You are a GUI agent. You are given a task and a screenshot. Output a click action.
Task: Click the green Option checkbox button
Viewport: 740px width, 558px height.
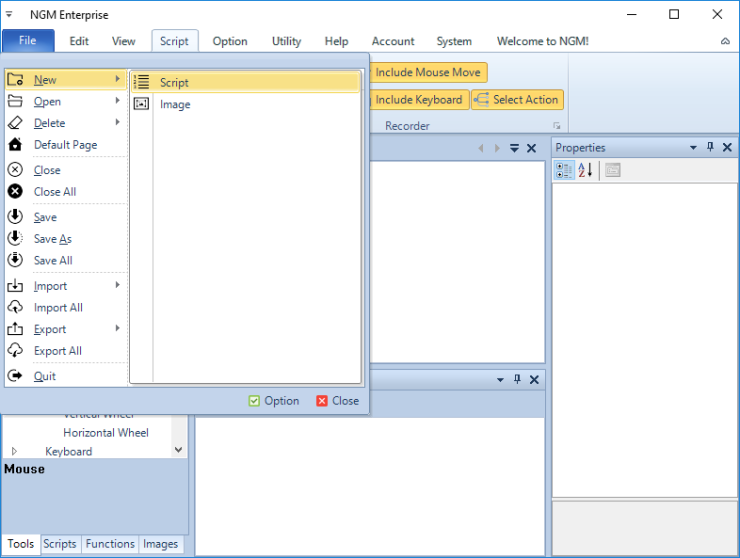click(x=274, y=401)
